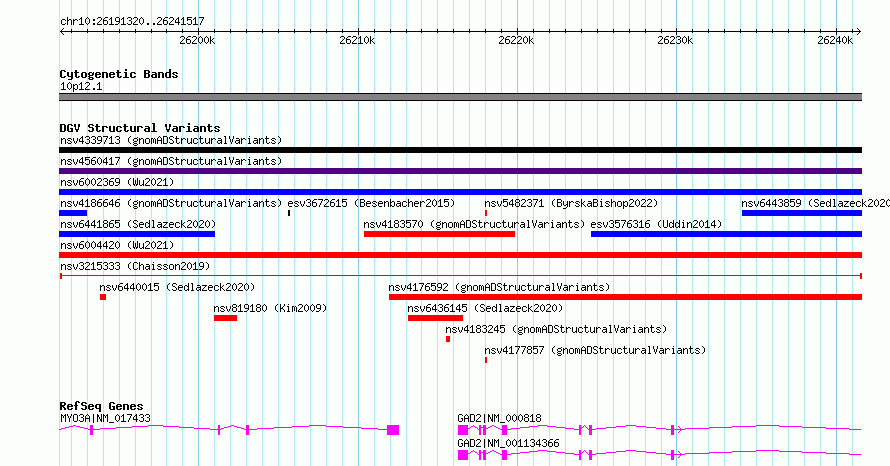The image size is (890, 466).
Task: Click the RefSeq Genes track title
Action: coord(101,406)
